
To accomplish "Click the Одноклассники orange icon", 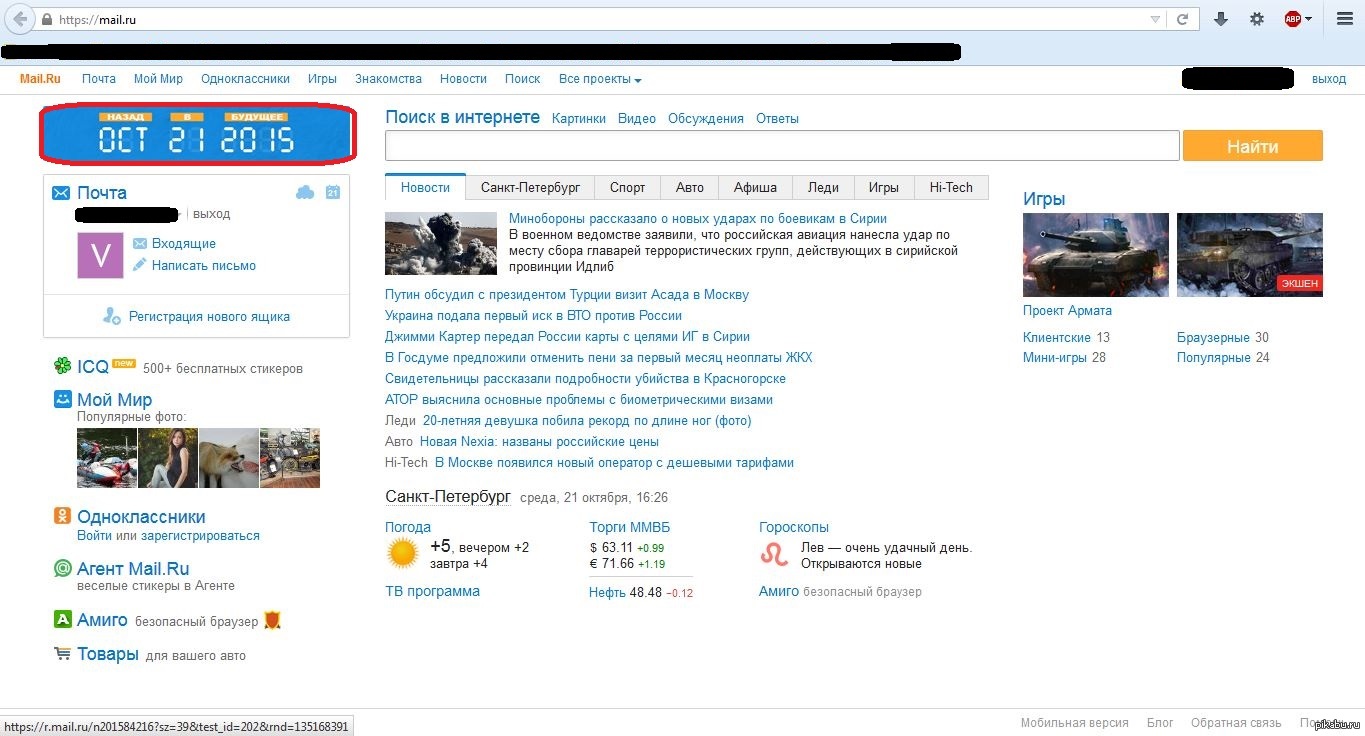I will point(62,516).
